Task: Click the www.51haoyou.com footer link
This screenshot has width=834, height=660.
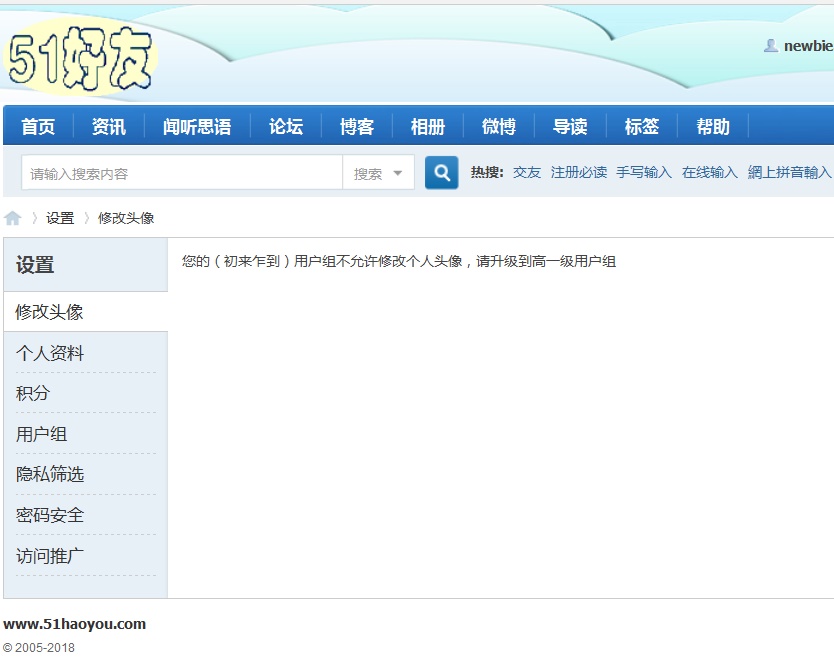Action: point(75,624)
